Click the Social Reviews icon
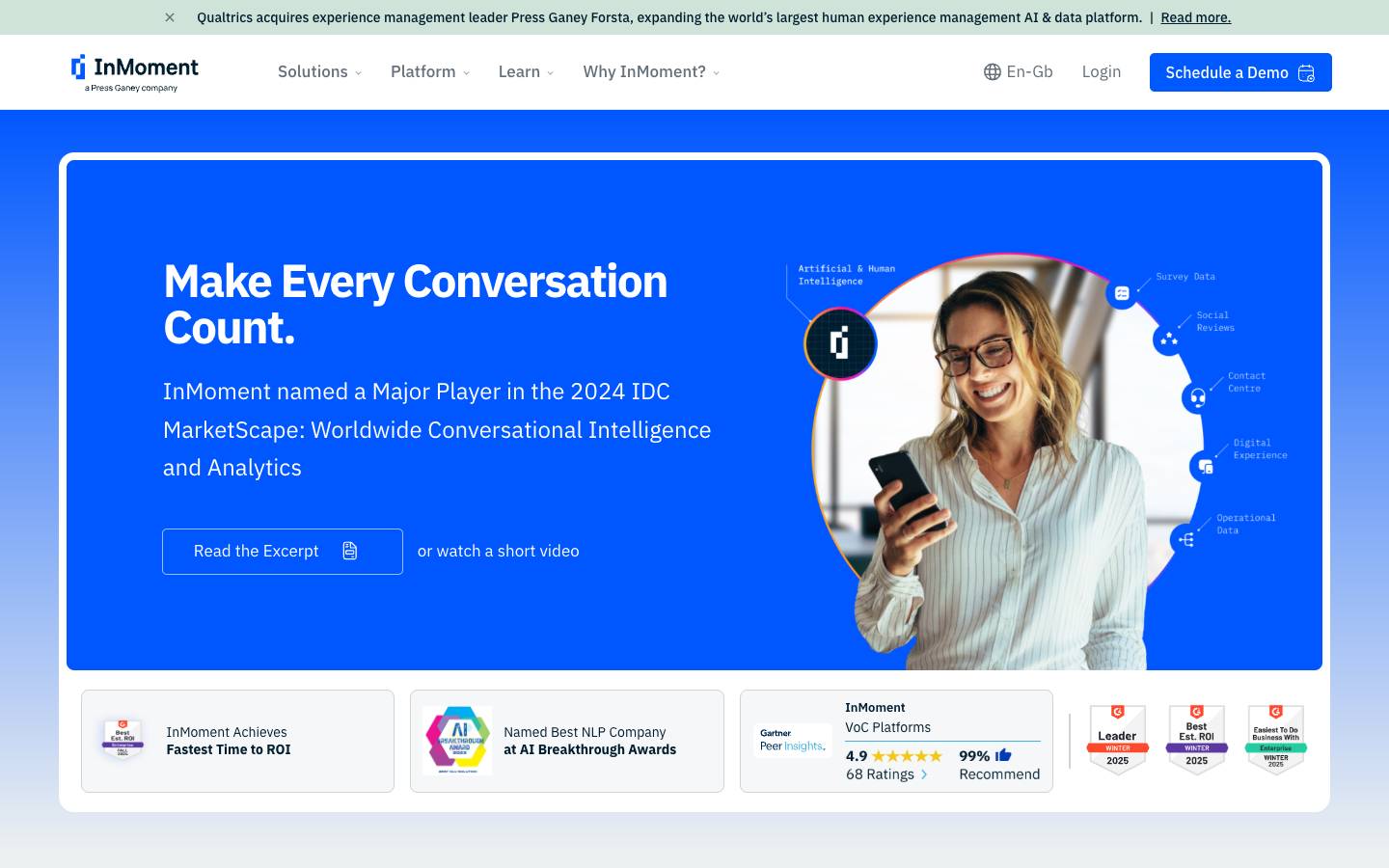Viewport: 1389px width, 868px height. coord(1169,339)
